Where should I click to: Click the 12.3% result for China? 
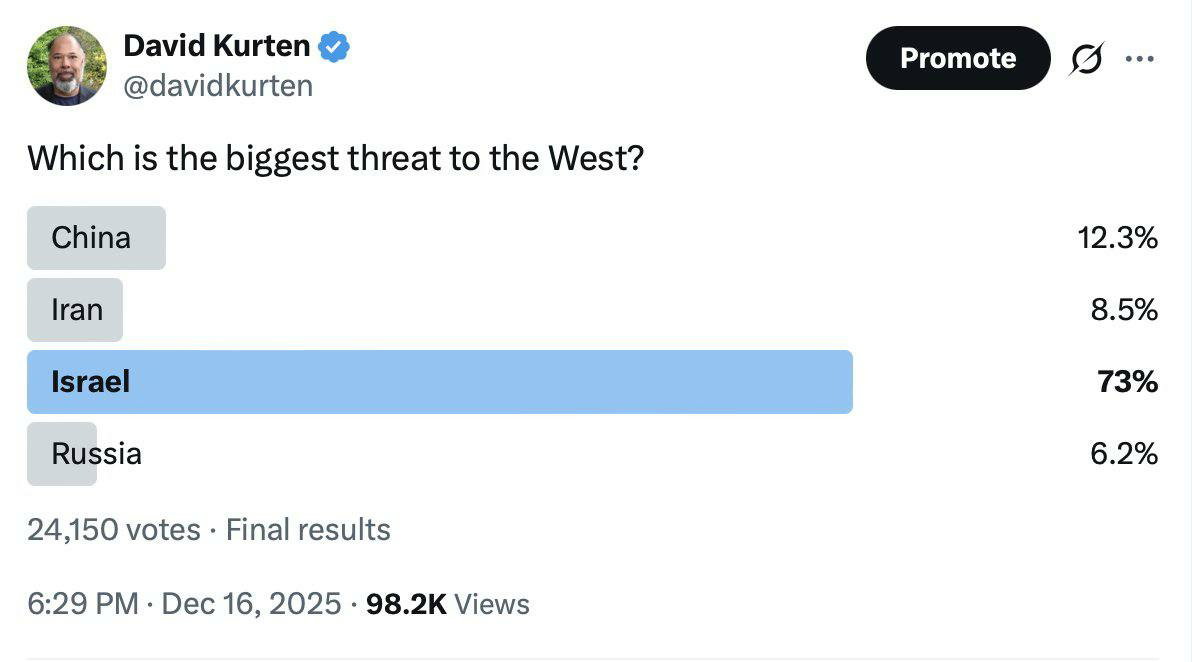tap(1118, 238)
